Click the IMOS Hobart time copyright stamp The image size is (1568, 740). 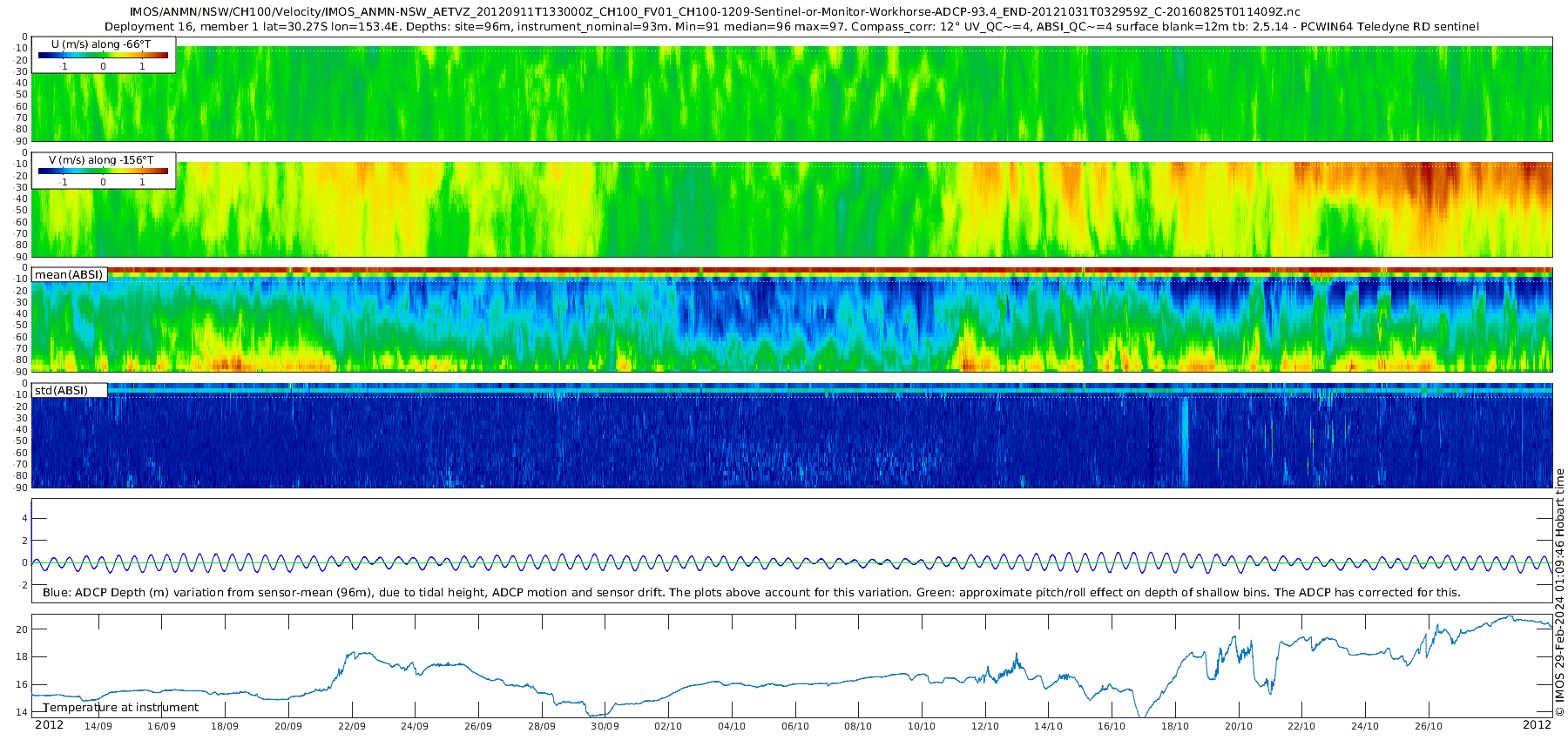1559,593
